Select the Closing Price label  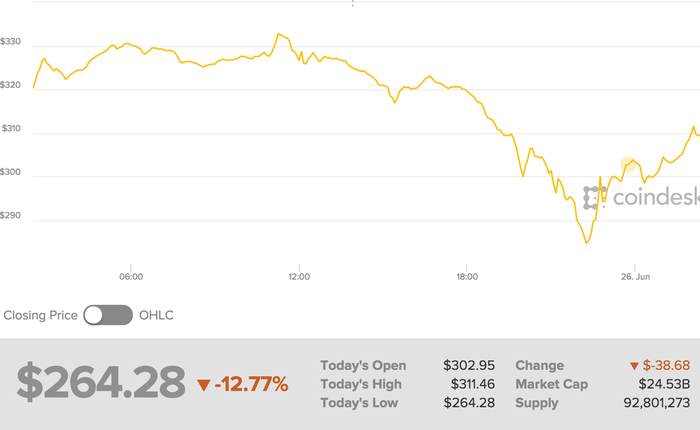pos(41,315)
